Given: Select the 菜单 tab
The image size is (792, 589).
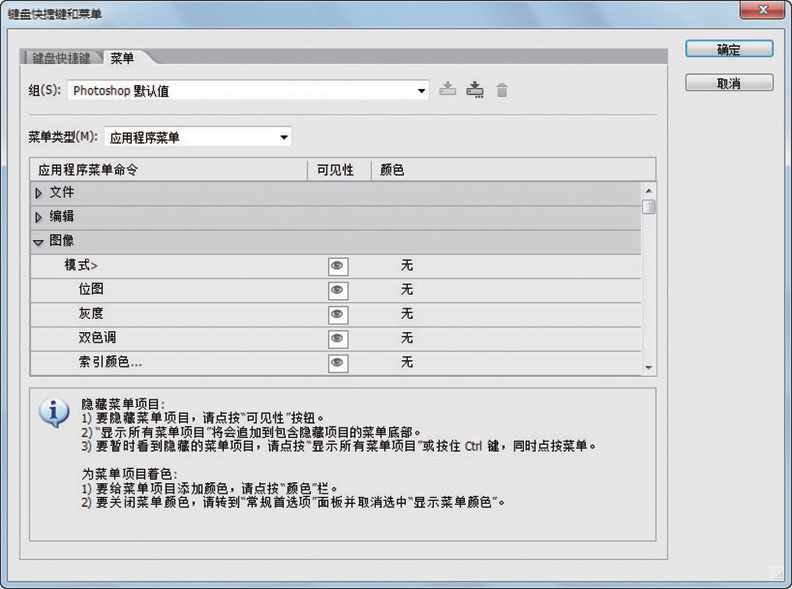Looking at the screenshot, I should [x=123, y=58].
